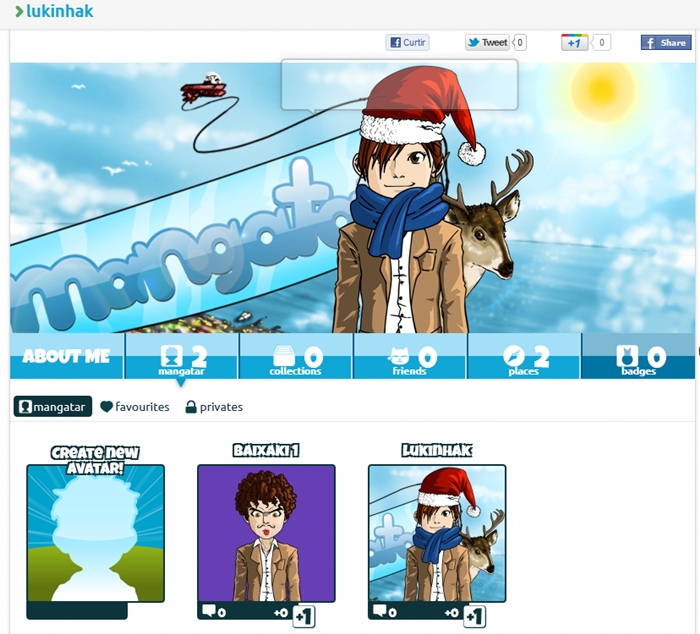Open the Baixaki 1 avatar thumbnail
700x634 pixels.
(266, 534)
